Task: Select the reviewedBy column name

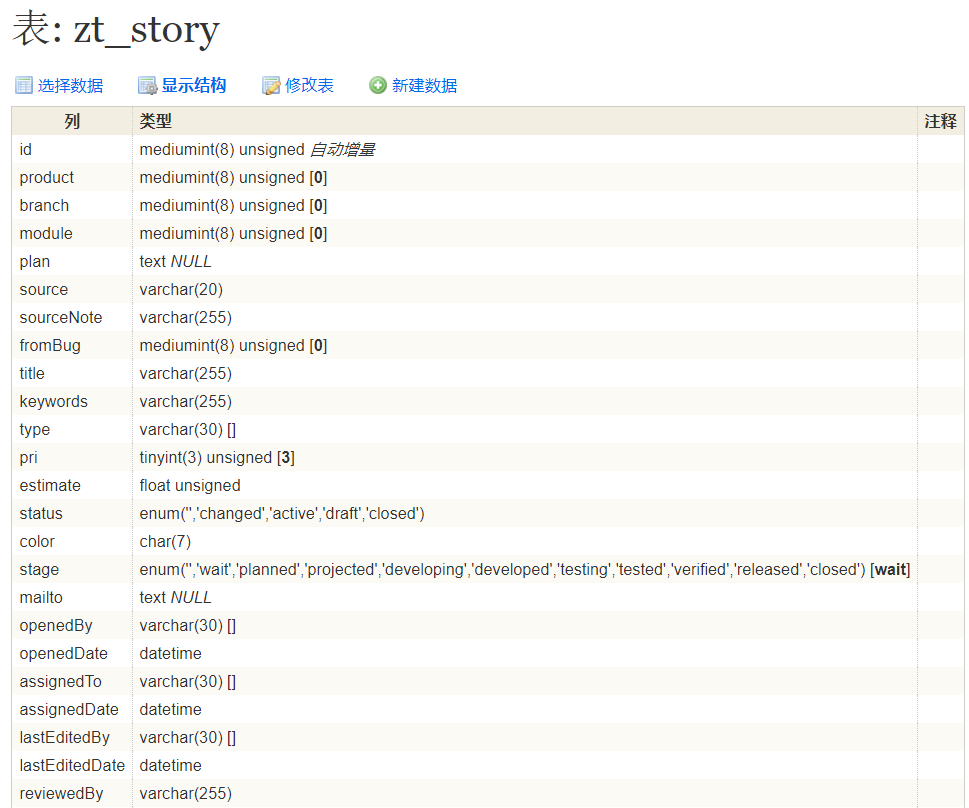Action: [x=61, y=793]
